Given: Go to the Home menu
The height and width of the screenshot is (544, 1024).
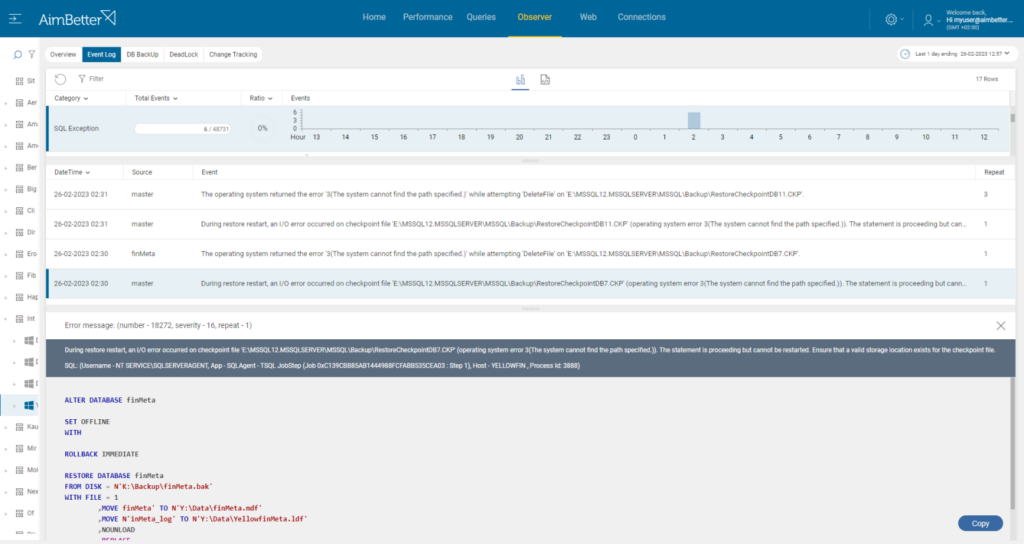Looking at the screenshot, I should (x=374, y=18).
